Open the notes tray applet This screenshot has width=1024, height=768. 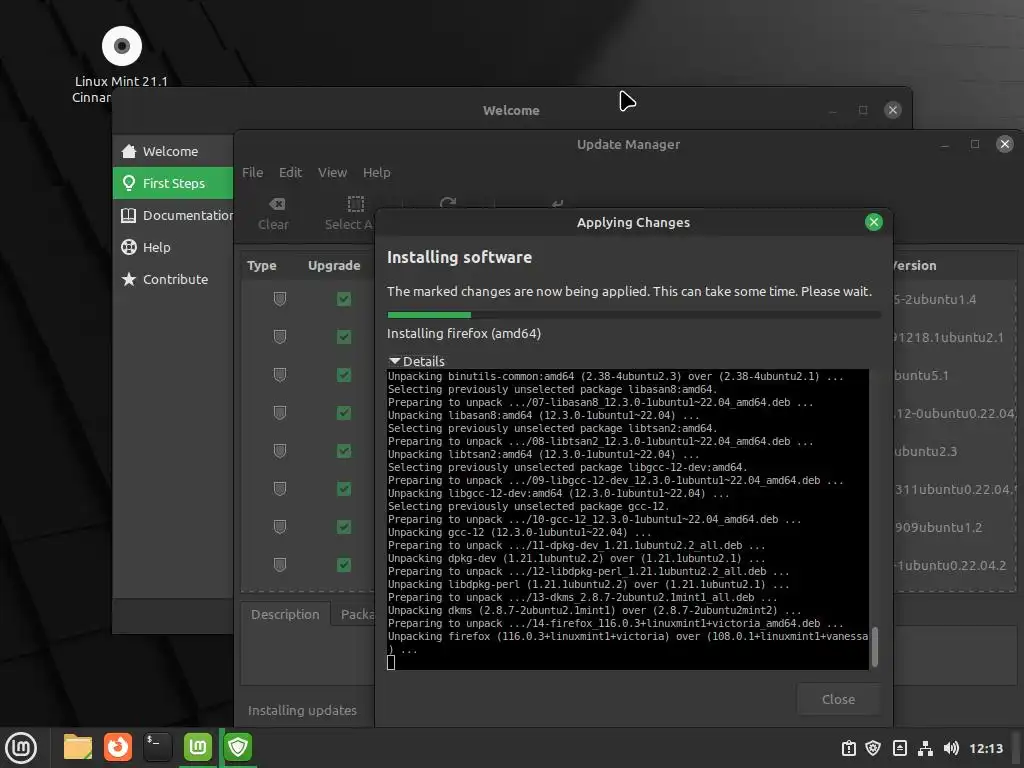pyautogui.click(x=899, y=748)
